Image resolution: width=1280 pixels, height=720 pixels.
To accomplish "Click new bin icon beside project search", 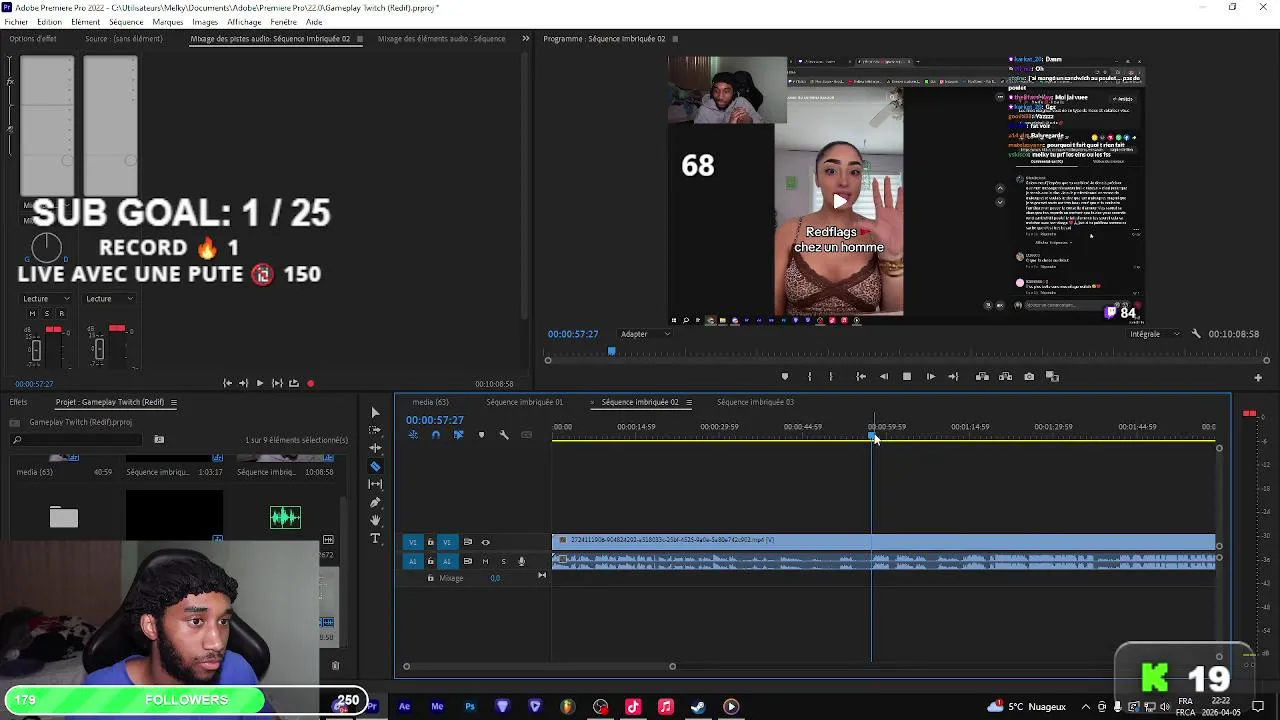I will pos(159,440).
